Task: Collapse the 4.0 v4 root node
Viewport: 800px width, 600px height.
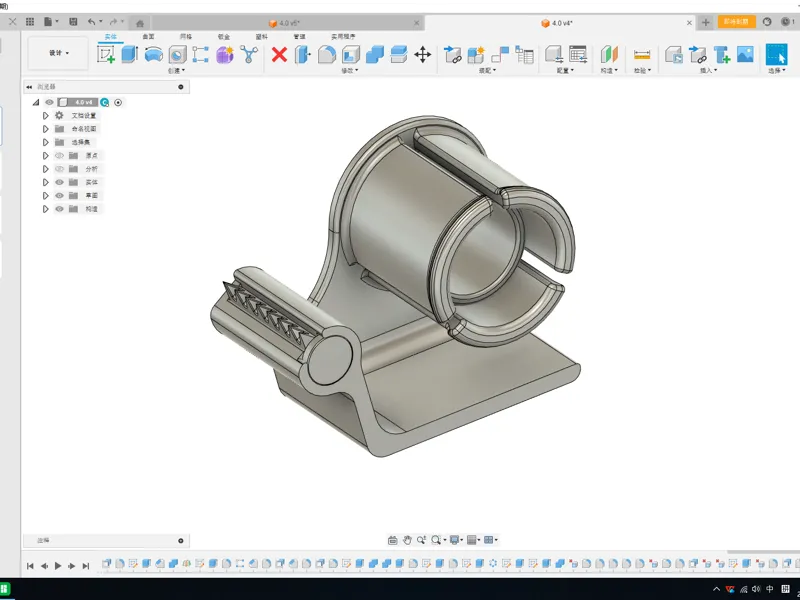Action: pyautogui.click(x=36, y=103)
